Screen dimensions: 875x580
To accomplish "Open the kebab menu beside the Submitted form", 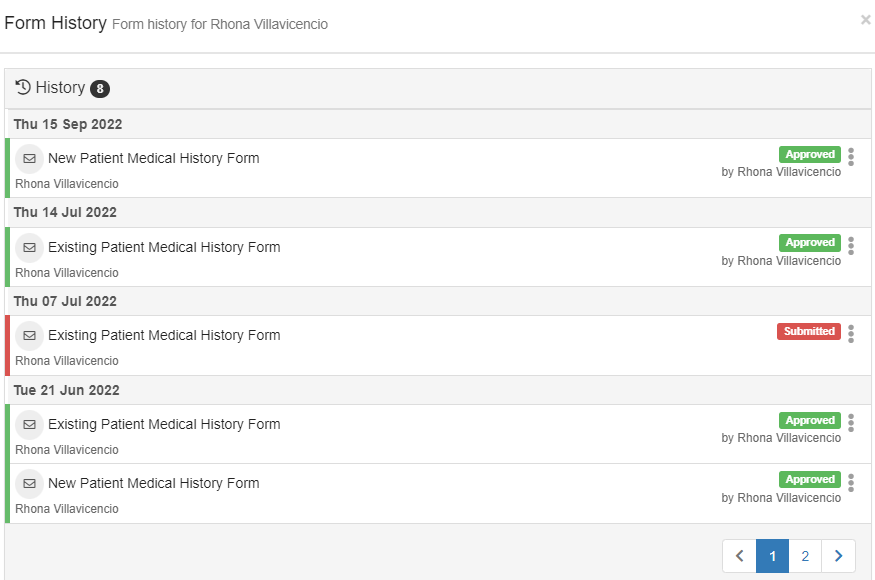I will click(x=851, y=336).
